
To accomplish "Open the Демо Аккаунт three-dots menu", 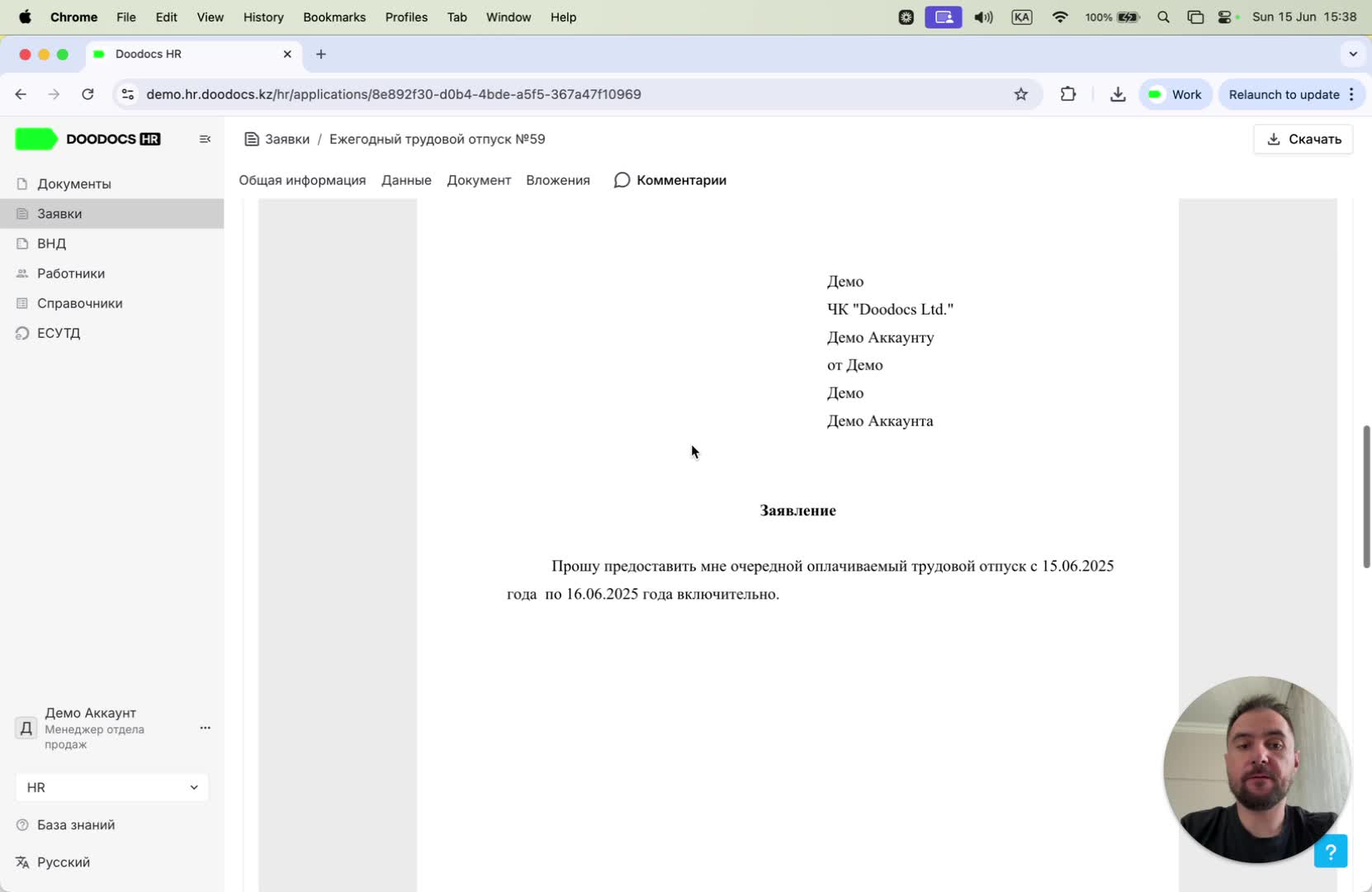I will click(205, 728).
